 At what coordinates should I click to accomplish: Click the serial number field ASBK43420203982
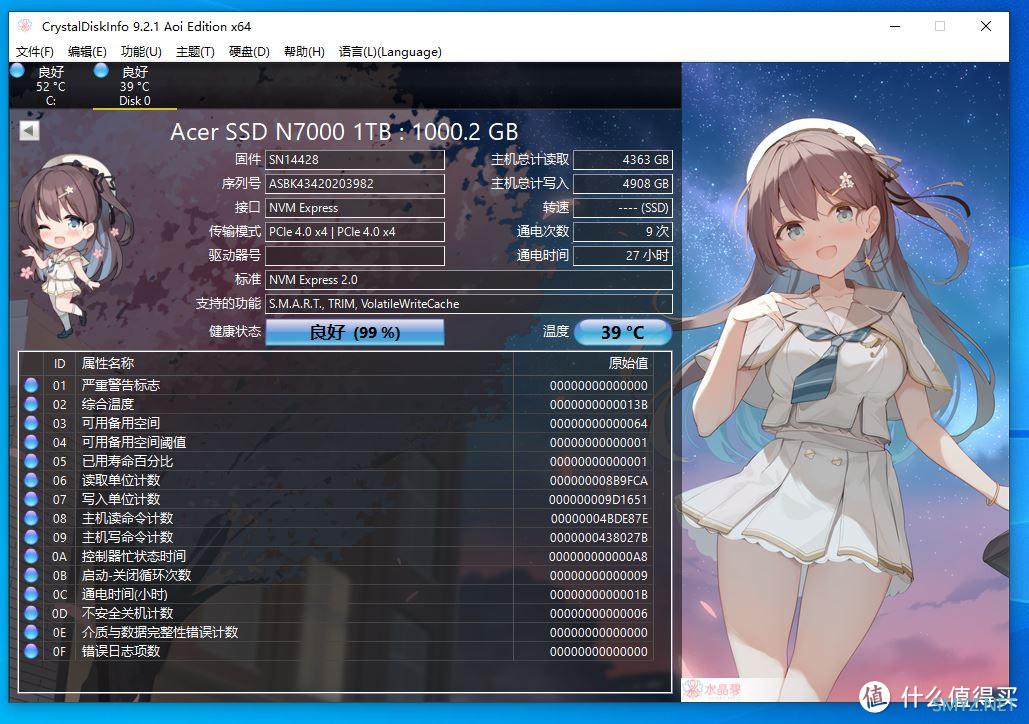coord(355,184)
